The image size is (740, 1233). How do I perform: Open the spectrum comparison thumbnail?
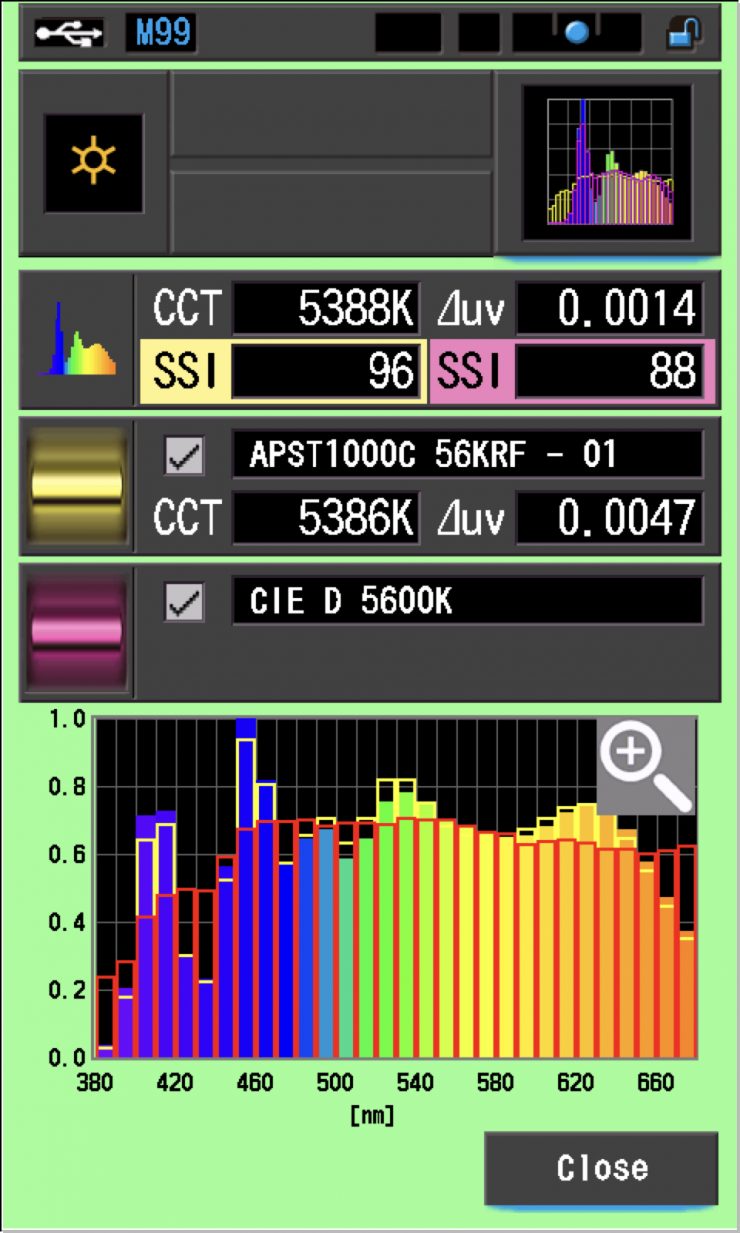pyautogui.click(x=607, y=163)
